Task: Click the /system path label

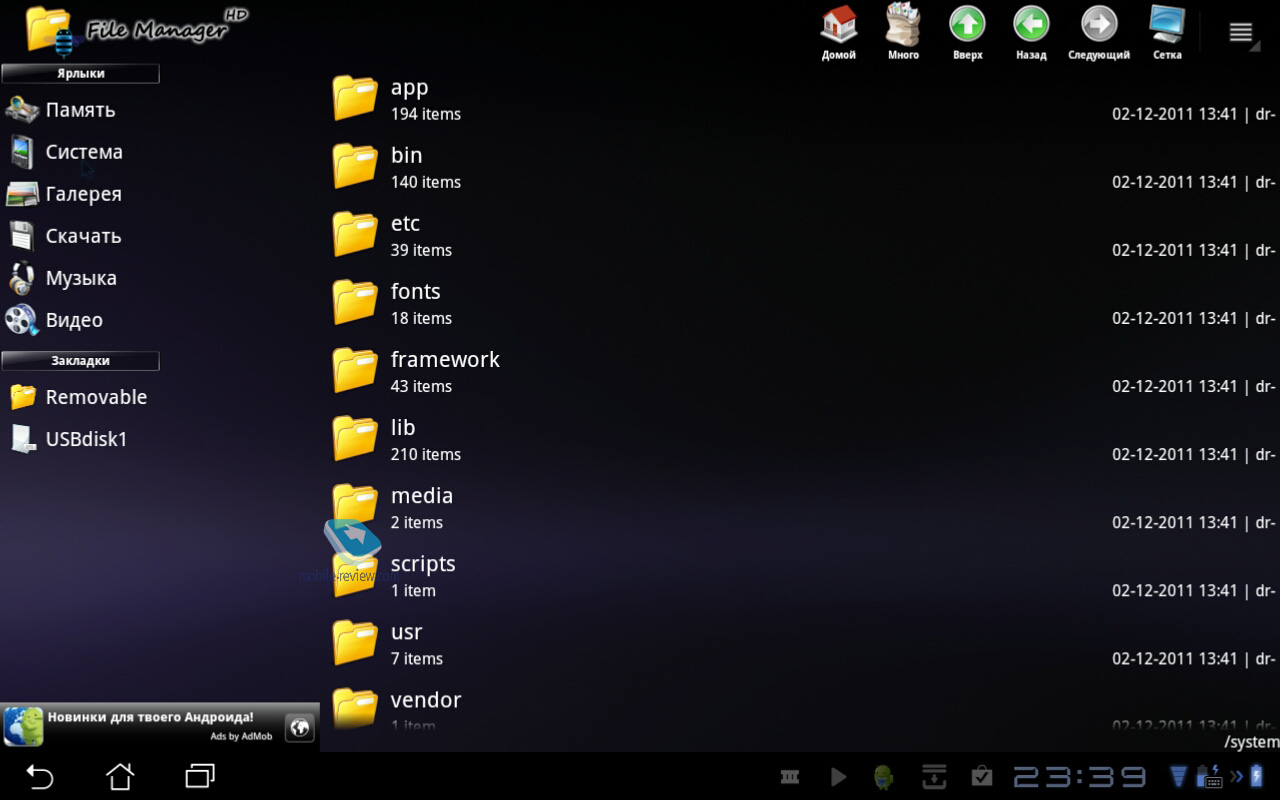Action: tap(1251, 742)
